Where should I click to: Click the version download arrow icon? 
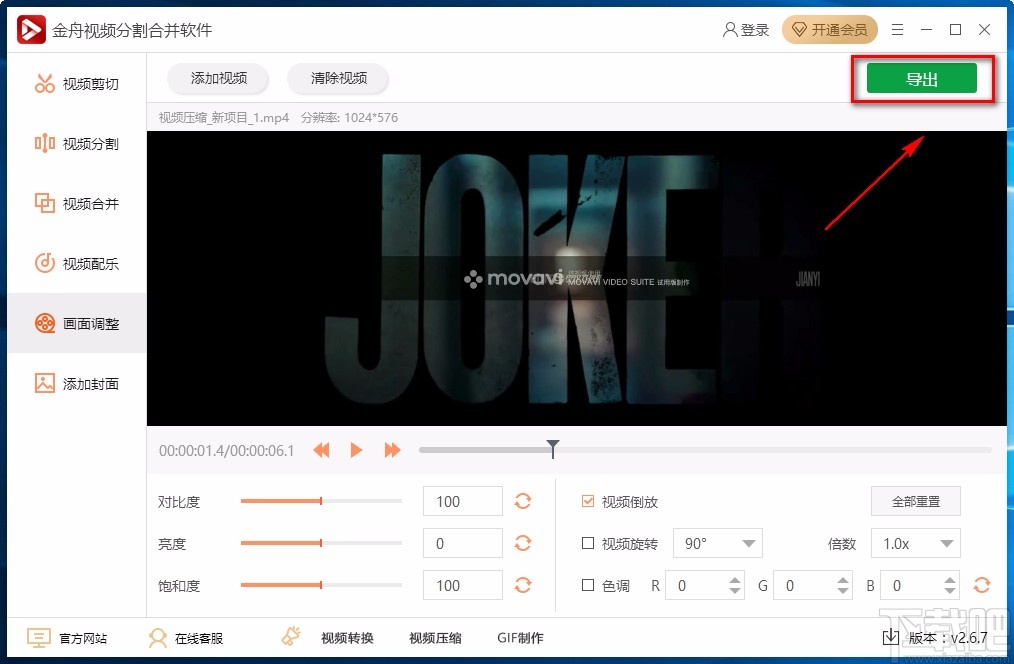click(x=890, y=637)
